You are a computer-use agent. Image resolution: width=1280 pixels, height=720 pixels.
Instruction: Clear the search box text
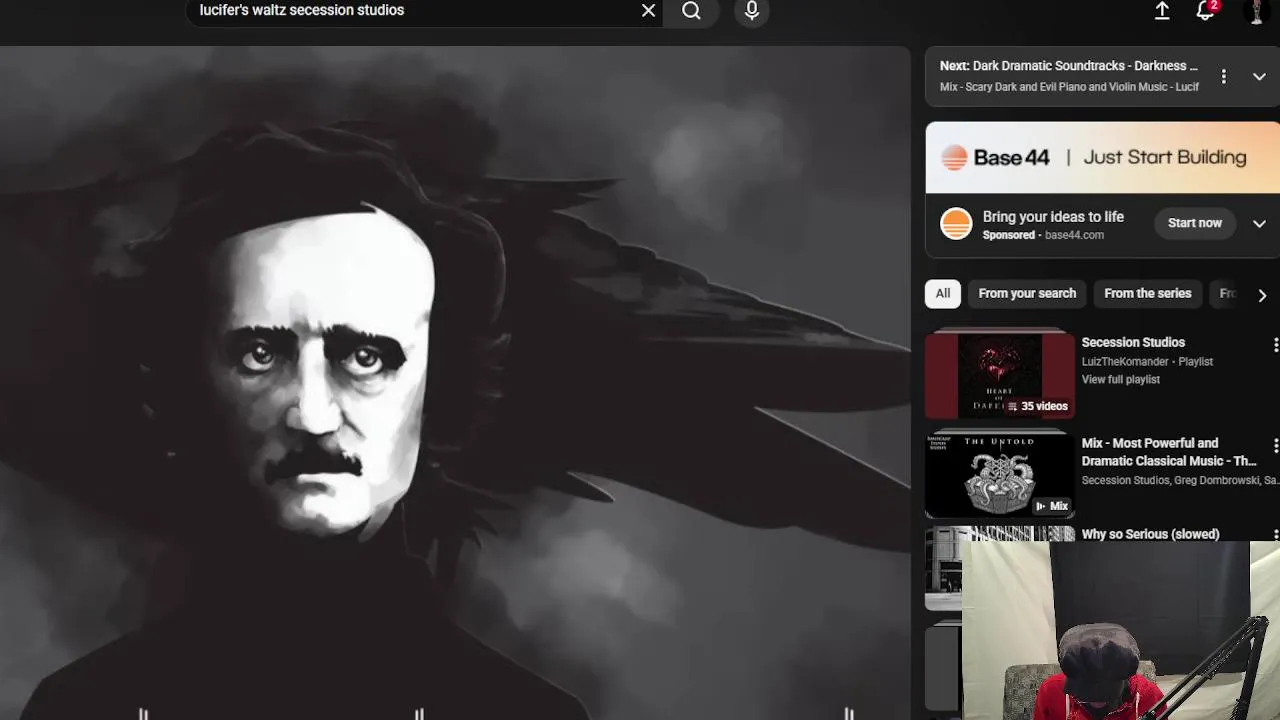(x=648, y=11)
